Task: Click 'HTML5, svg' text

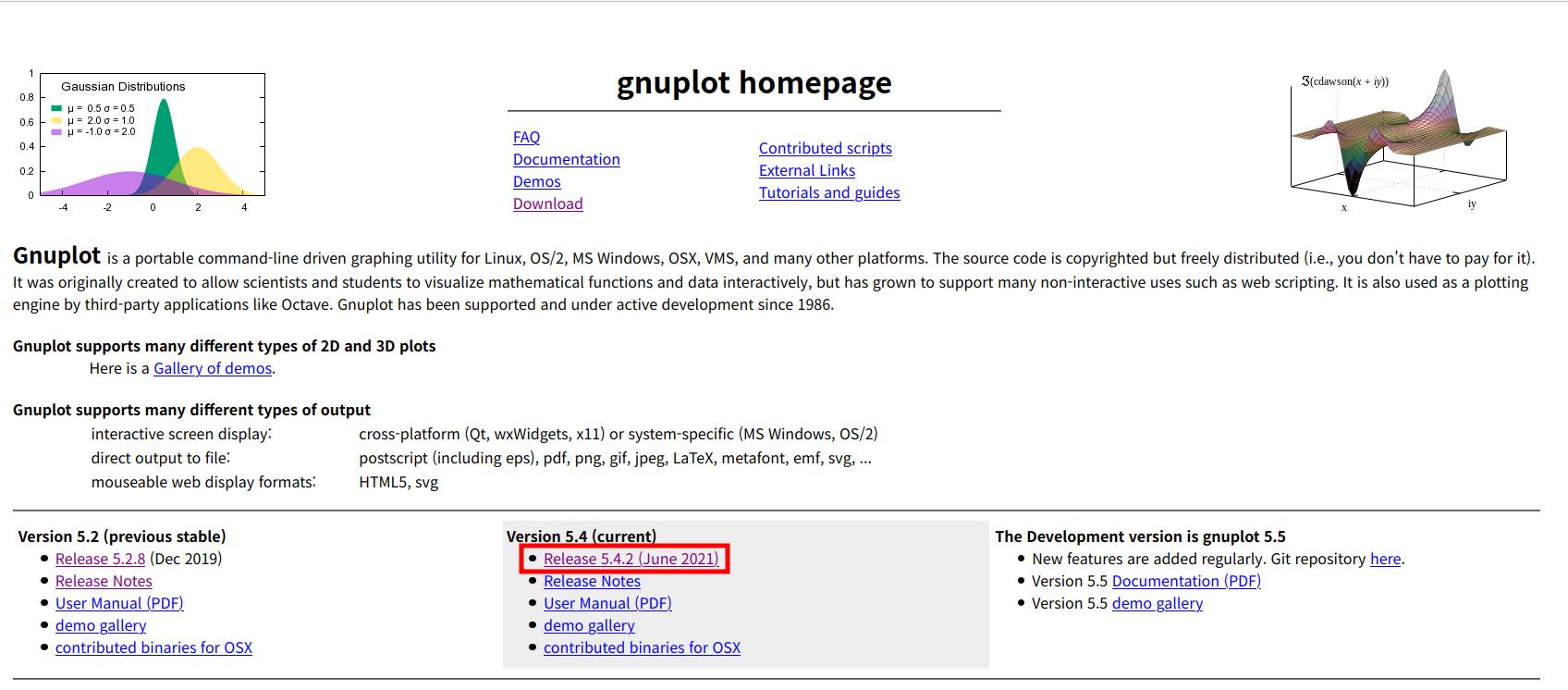Action: [398, 482]
